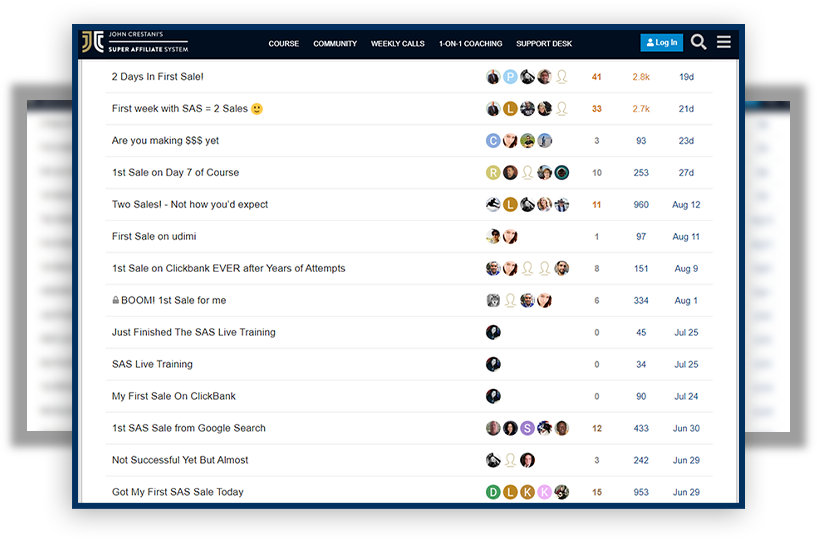This screenshot has width=817, height=542.
Task: Open the WEEKLY CALLS menu item
Action: (x=398, y=44)
